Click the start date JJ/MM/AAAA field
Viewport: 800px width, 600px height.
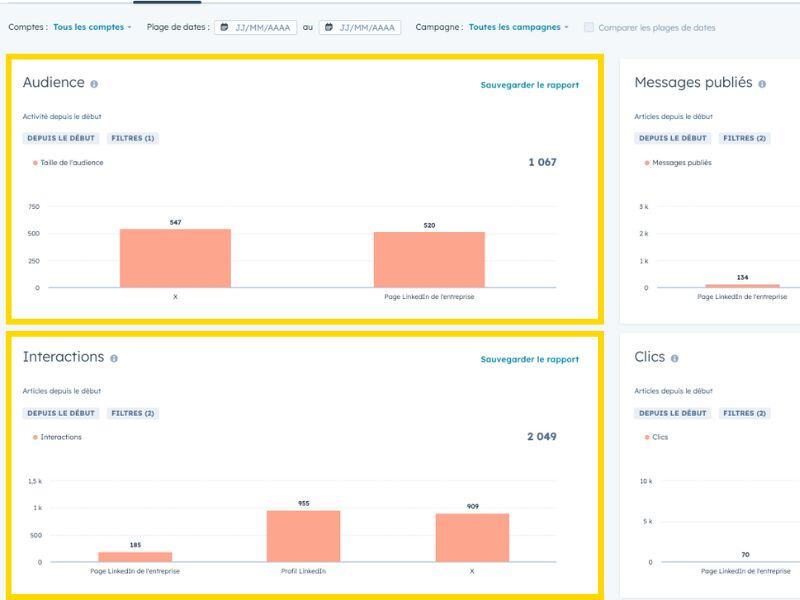tap(256, 28)
